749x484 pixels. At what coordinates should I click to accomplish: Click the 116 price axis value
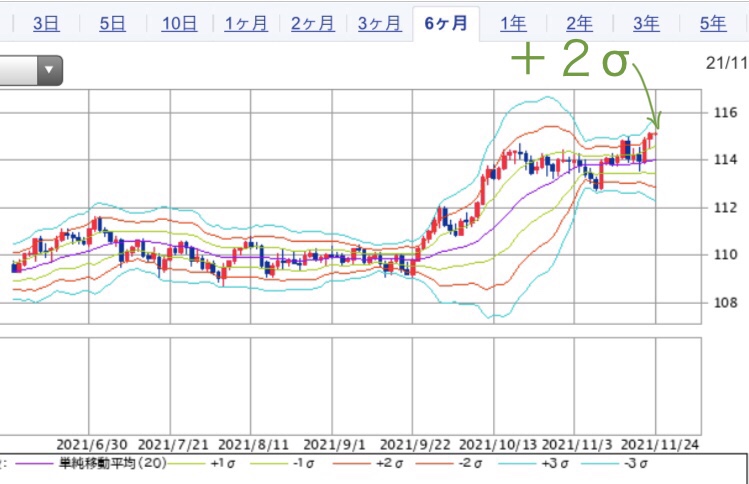[726, 113]
